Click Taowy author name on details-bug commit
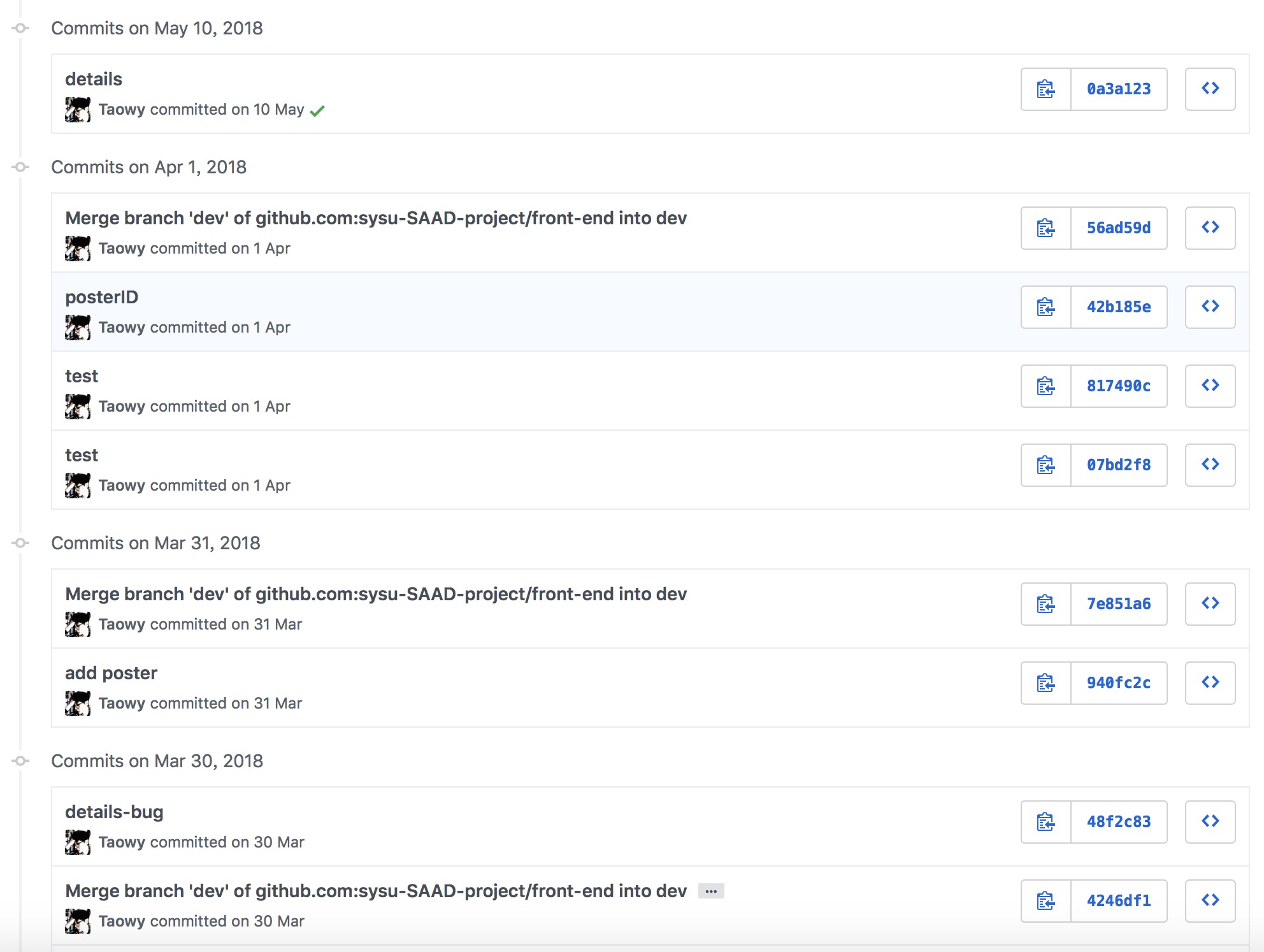The width and height of the screenshot is (1264, 952). click(122, 842)
